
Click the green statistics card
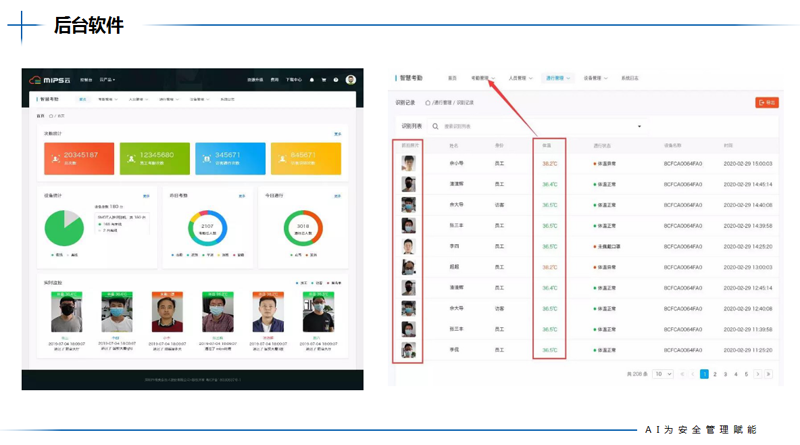(x=155, y=158)
